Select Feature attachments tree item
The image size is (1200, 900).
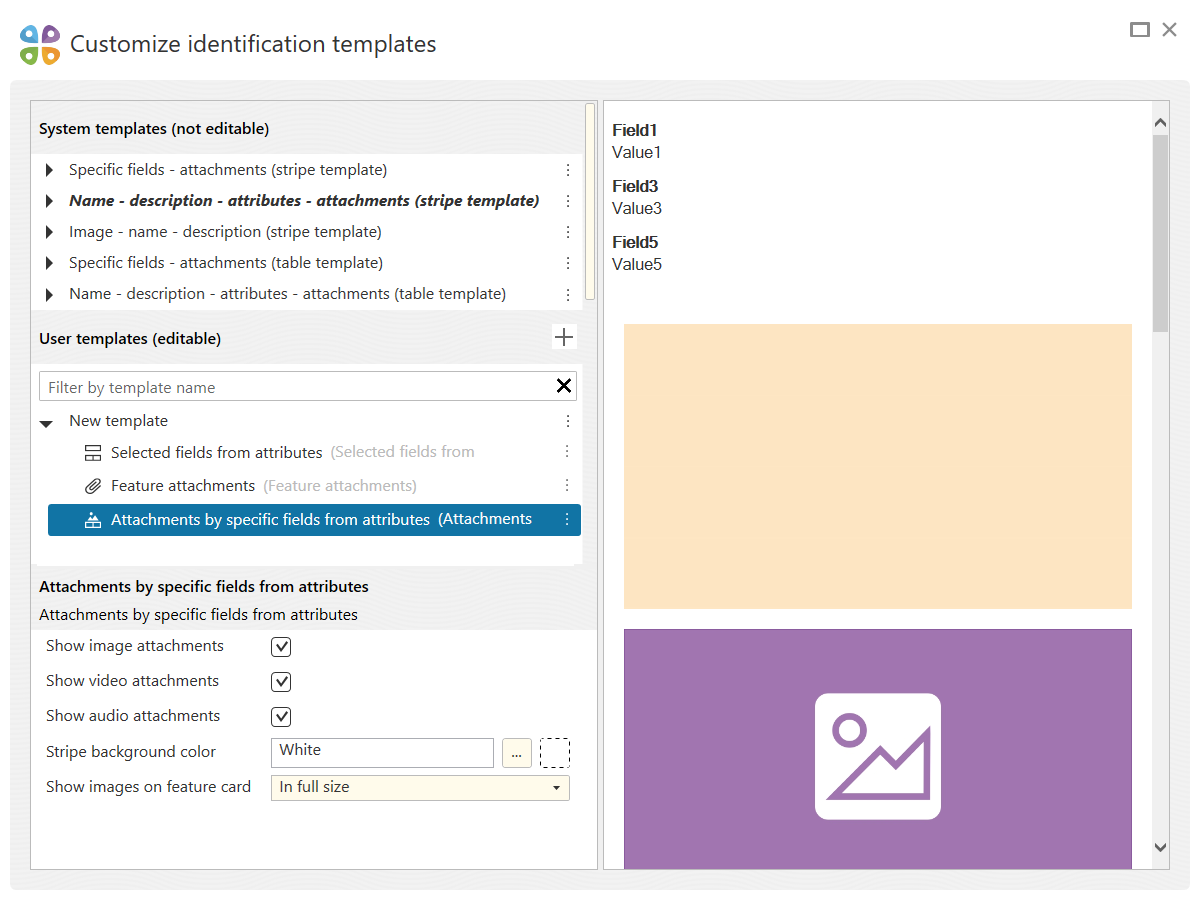tap(314, 486)
